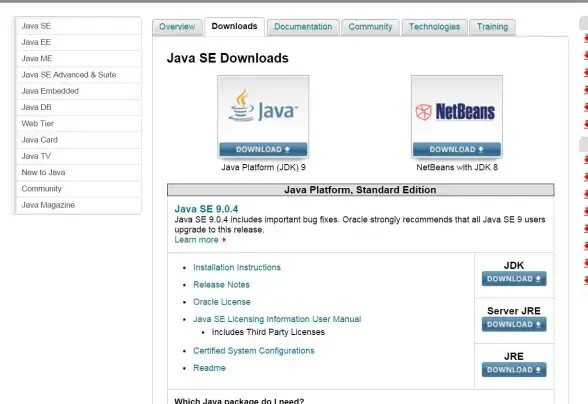Download Java Platform (JDK) 9
588x404 pixels.
pos(263,149)
